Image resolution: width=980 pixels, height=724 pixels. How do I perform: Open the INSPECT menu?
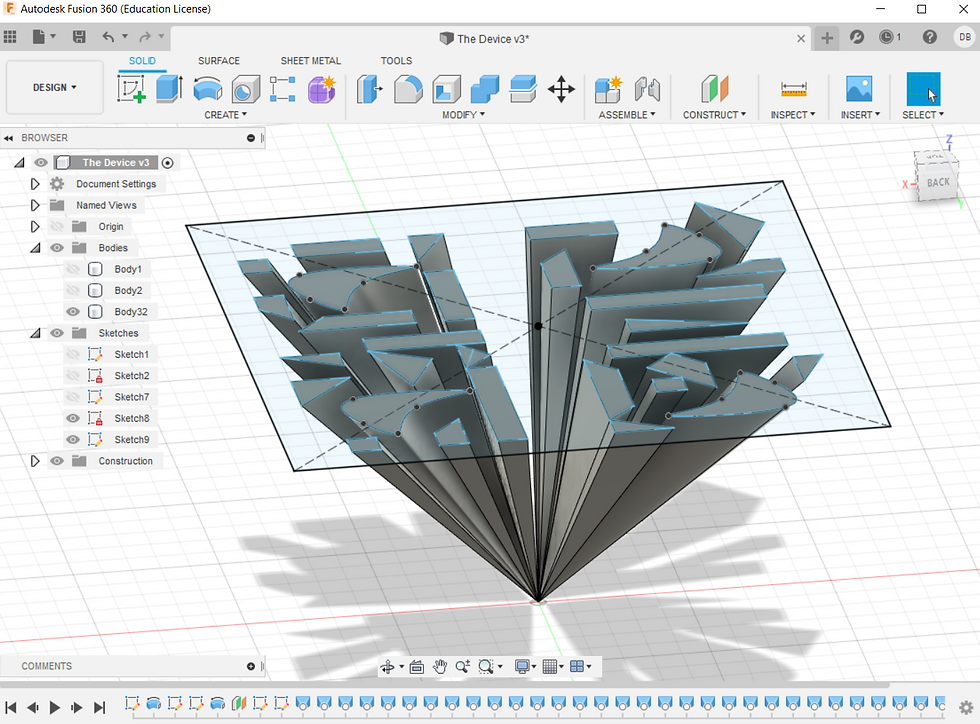[x=793, y=115]
